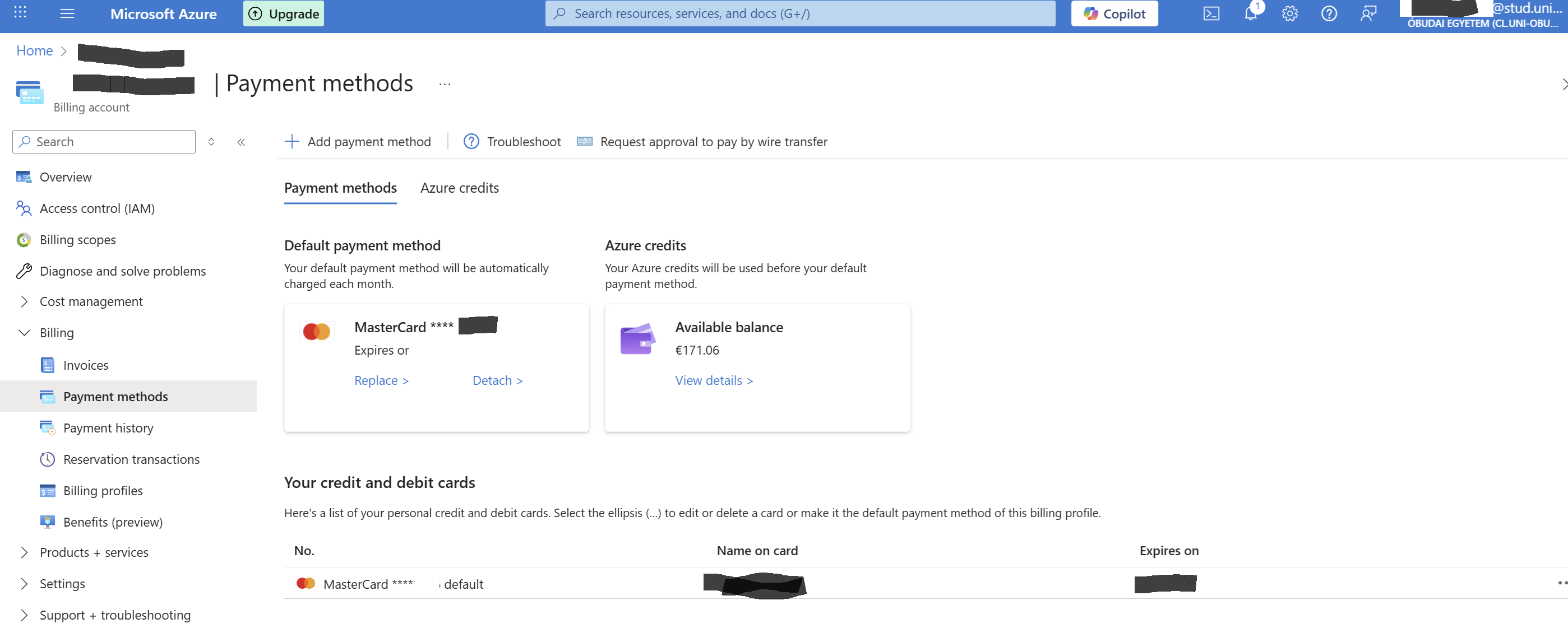Collapse the sidebar with double-chevron icon
The image size is (1568, 628).
point(241,142)
